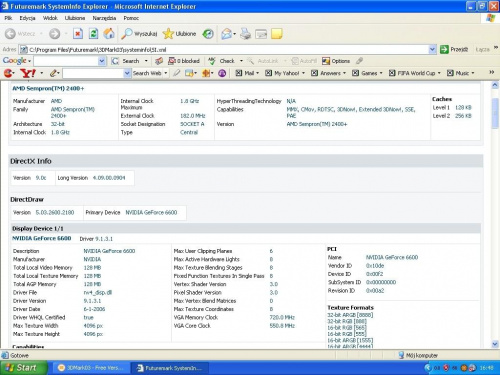500x375 pixels.
Task: Click the highlighter pen icon after Options
Action: click(x=359, y=61)
